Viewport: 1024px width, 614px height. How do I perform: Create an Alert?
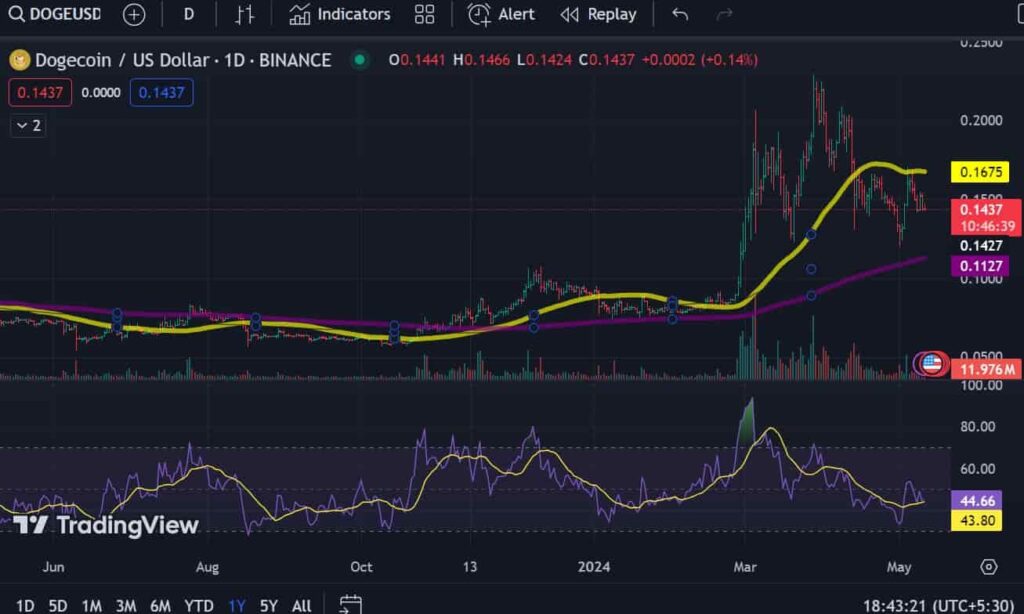tap(501, 14)
